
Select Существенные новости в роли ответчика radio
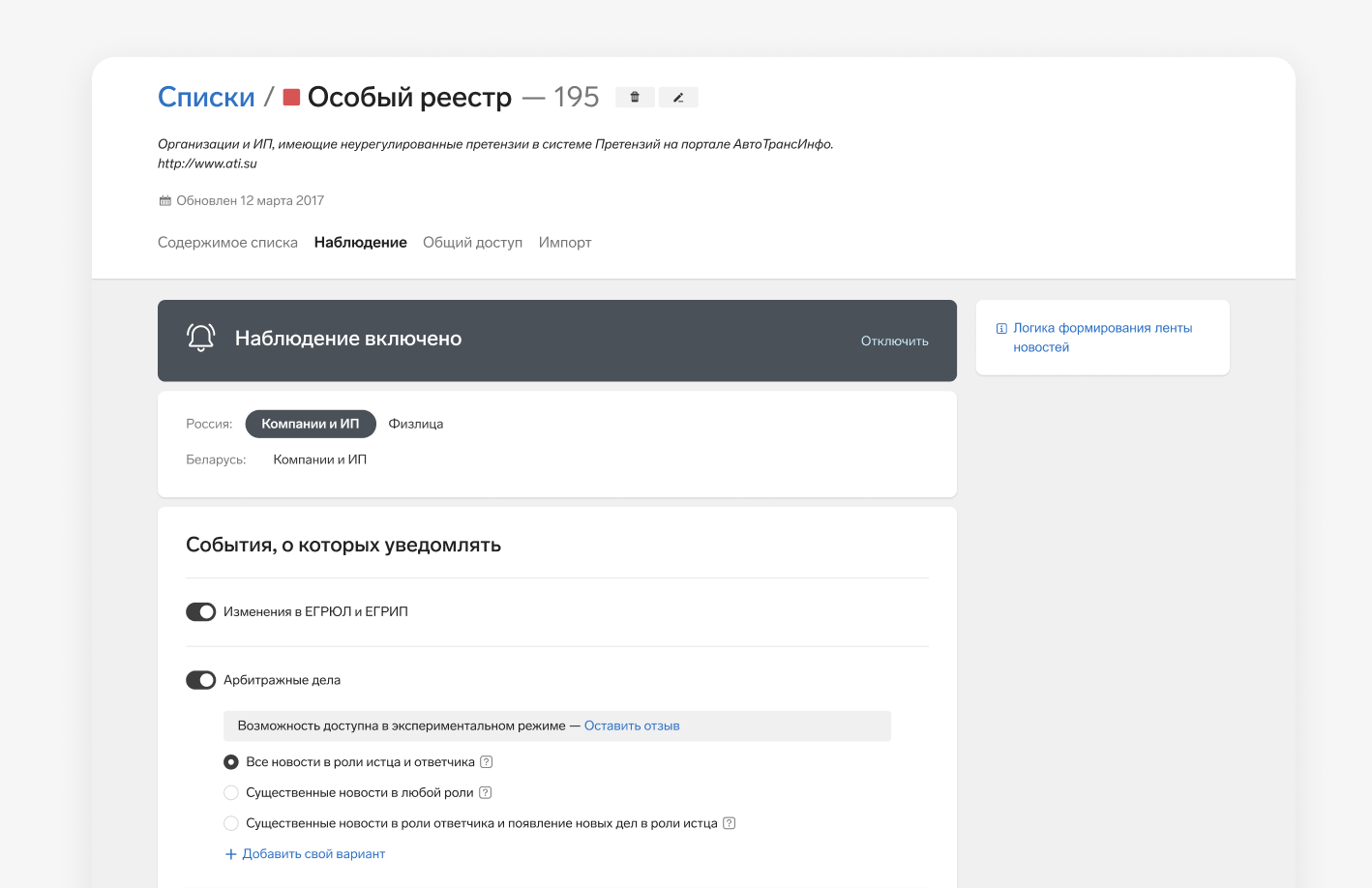[230, 823]
